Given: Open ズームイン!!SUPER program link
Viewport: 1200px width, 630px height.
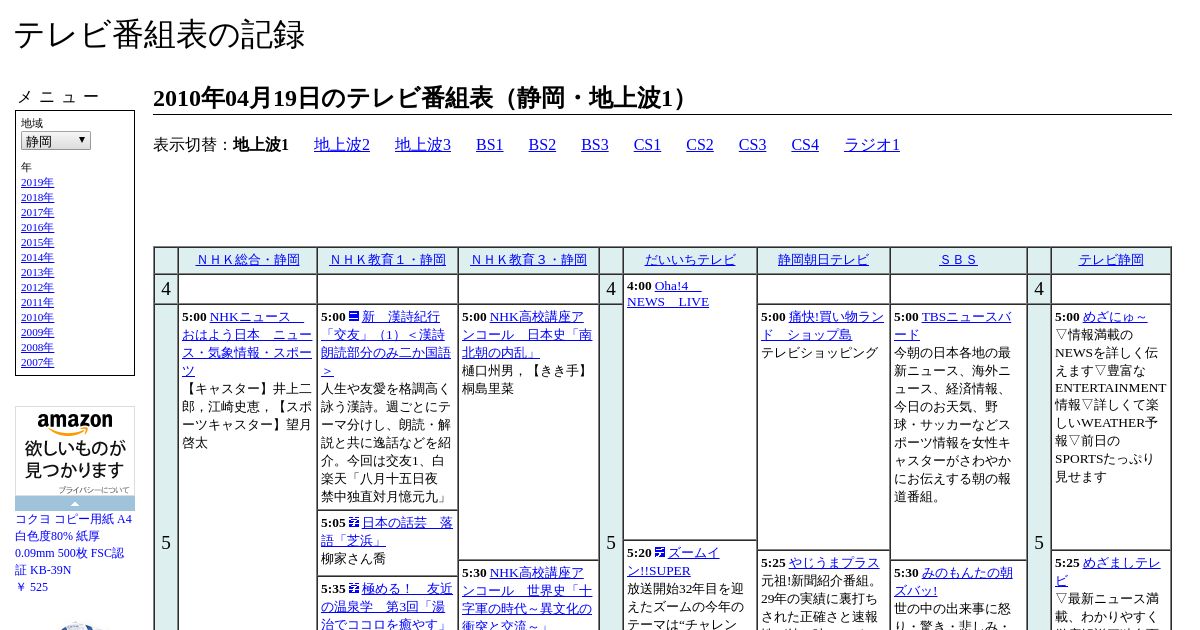Looking at the screenshot, I should [673, 561].
